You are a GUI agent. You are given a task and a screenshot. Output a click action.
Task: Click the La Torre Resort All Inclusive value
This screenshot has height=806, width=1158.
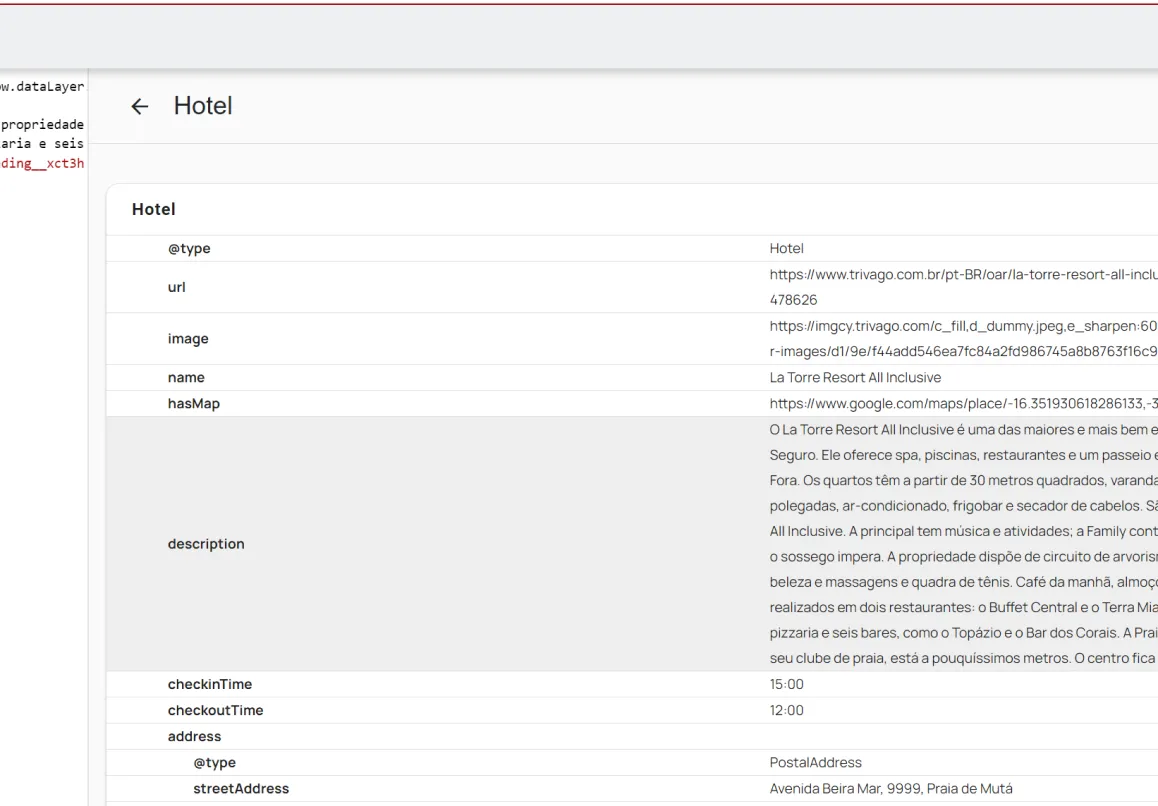coord(855,377)
